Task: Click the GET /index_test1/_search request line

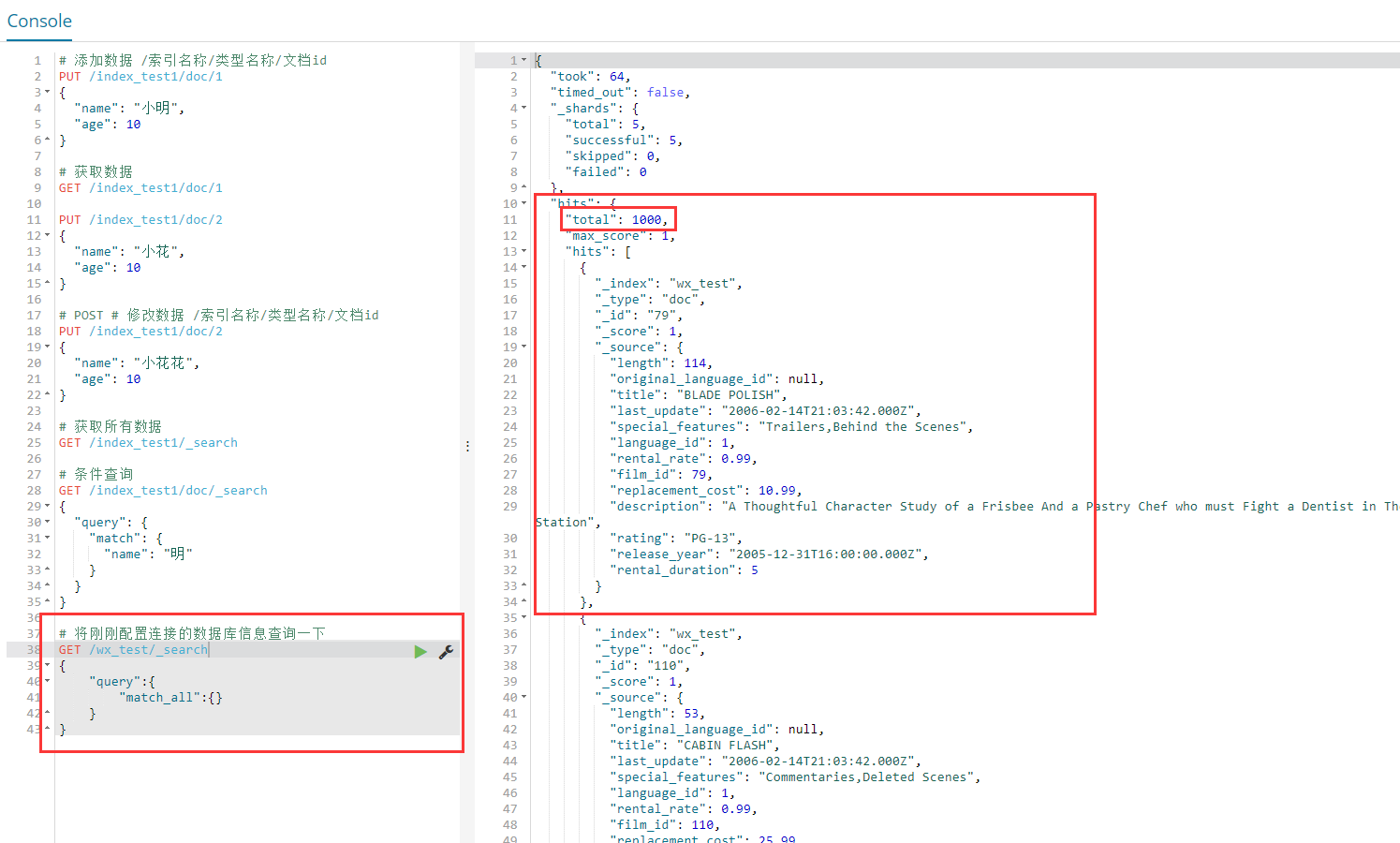Action: click(x=148, y=443)
